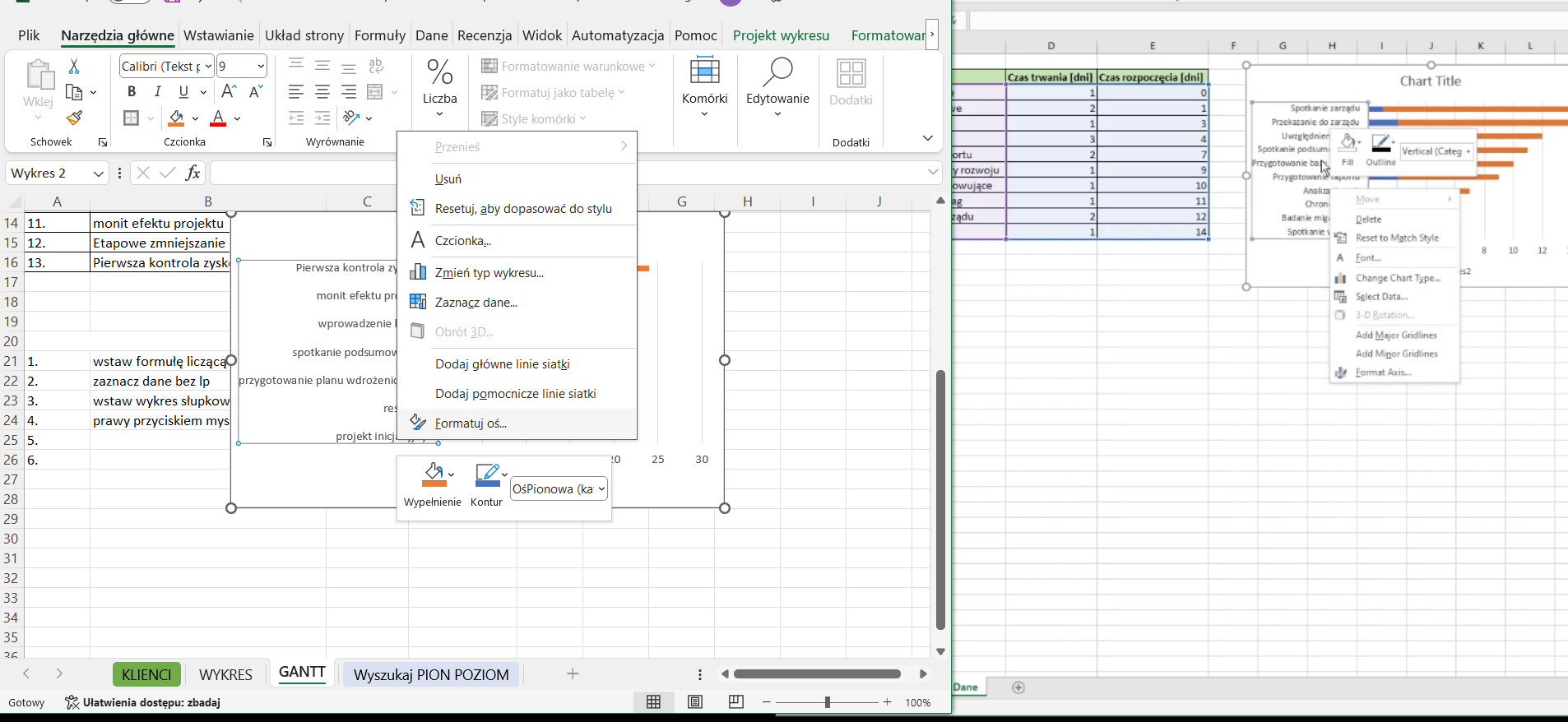Increase font size with the larger A icon
Image resolution: width=1568 pixels, height=722 pixels.
(x=230, y=91)
